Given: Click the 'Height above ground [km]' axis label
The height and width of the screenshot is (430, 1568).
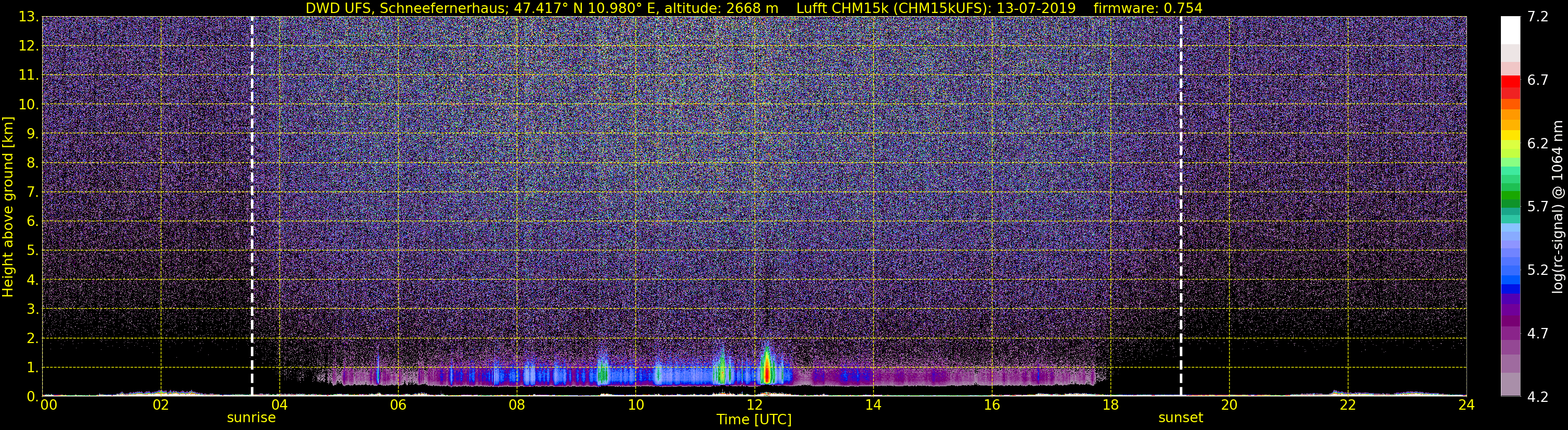Looking at the screenshot, I should (x=8, y=207).
